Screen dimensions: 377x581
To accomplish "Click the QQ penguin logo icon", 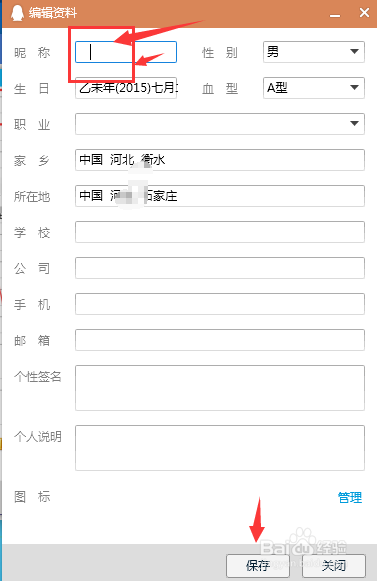I will click(17, 13).
